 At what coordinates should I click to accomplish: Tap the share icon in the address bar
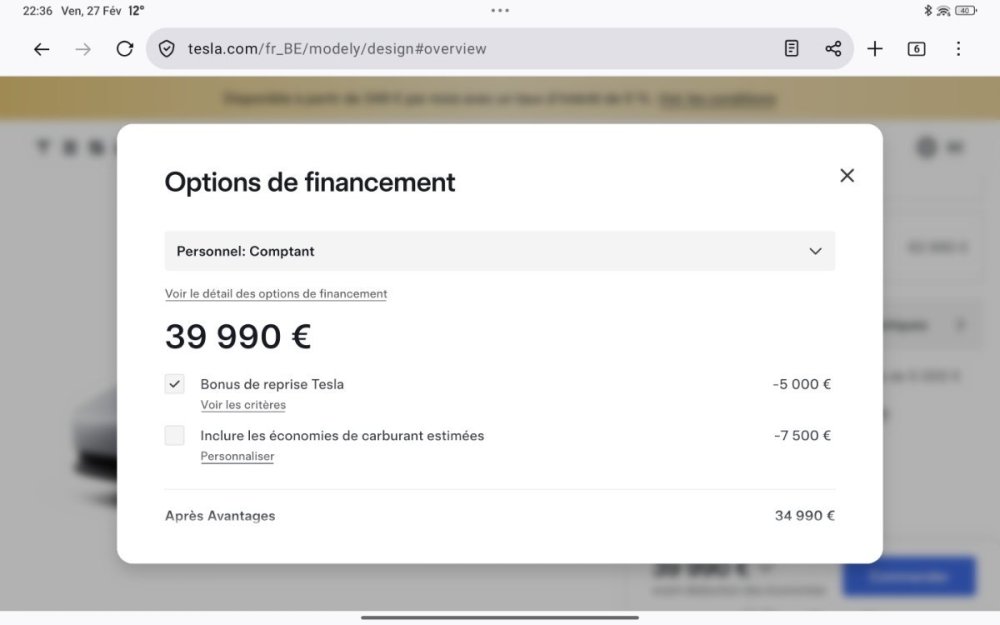click(833, 49)
